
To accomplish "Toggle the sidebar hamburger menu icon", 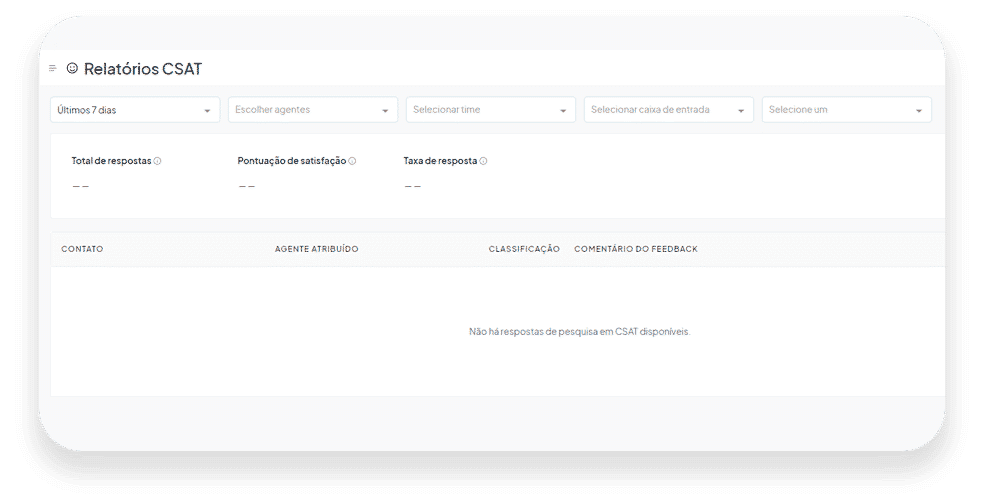I will click(x=52, y=68).
